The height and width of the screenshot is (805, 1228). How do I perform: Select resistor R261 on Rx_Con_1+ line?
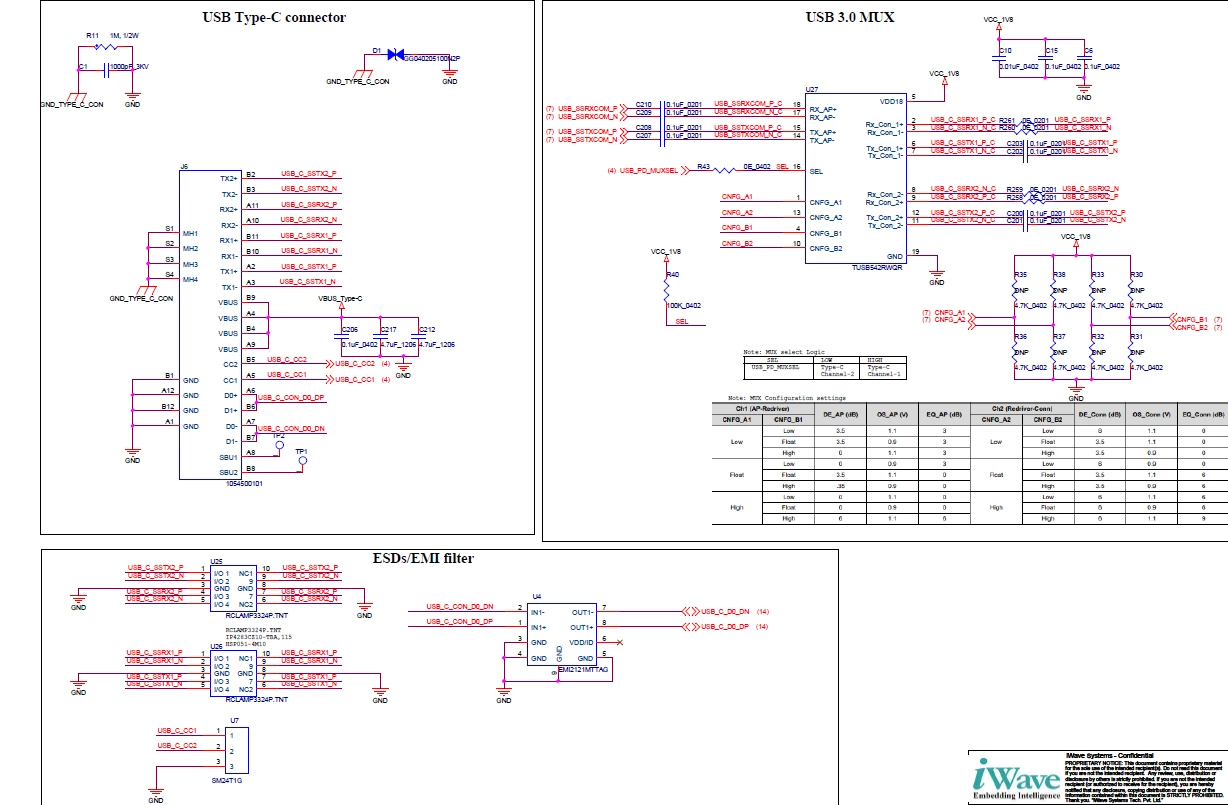tap(1024, 120)
